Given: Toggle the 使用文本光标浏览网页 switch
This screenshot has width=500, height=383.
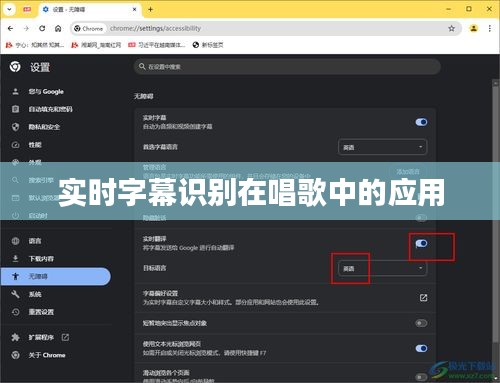Looking at the screenshot, I should 421,348.
